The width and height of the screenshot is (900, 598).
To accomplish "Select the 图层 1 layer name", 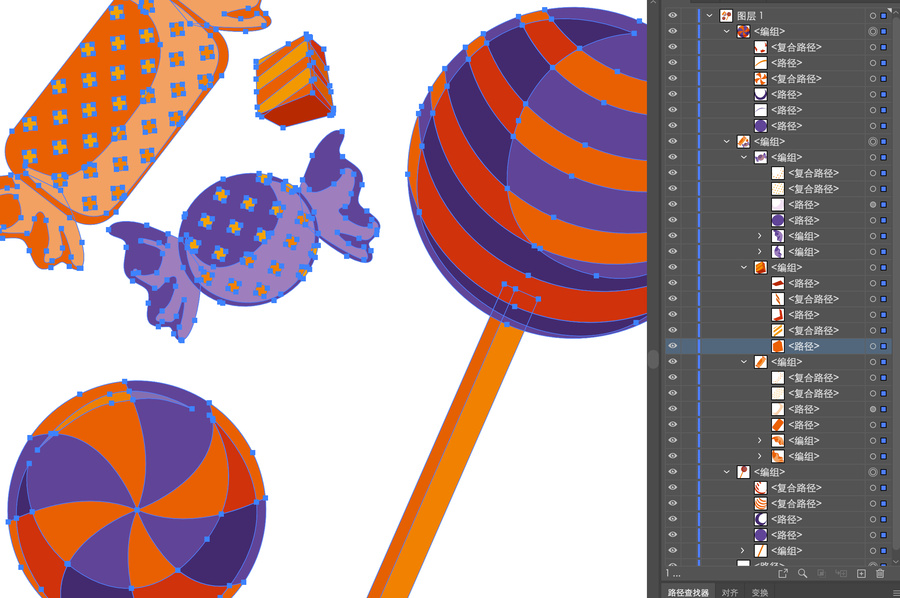I will click(750, 15).
